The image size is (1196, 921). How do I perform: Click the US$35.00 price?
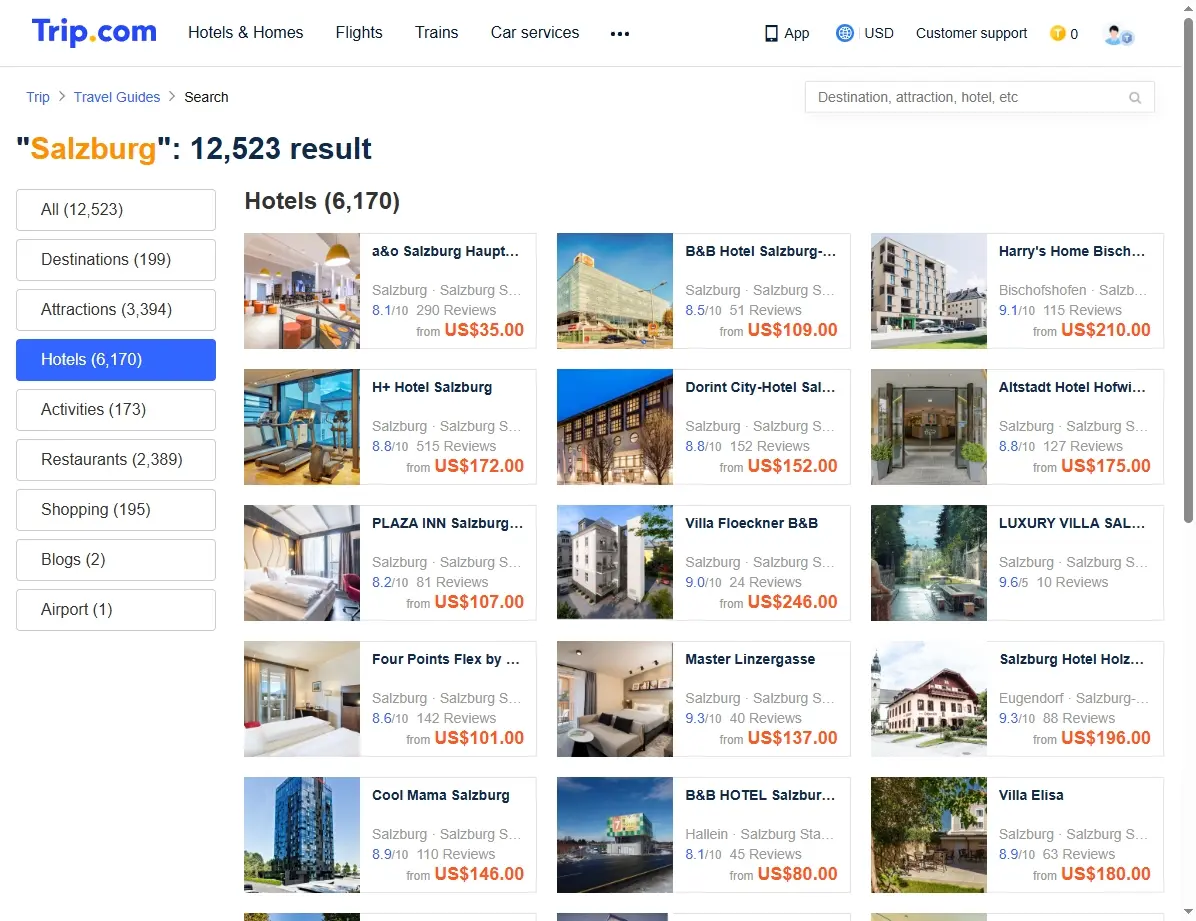484,330
